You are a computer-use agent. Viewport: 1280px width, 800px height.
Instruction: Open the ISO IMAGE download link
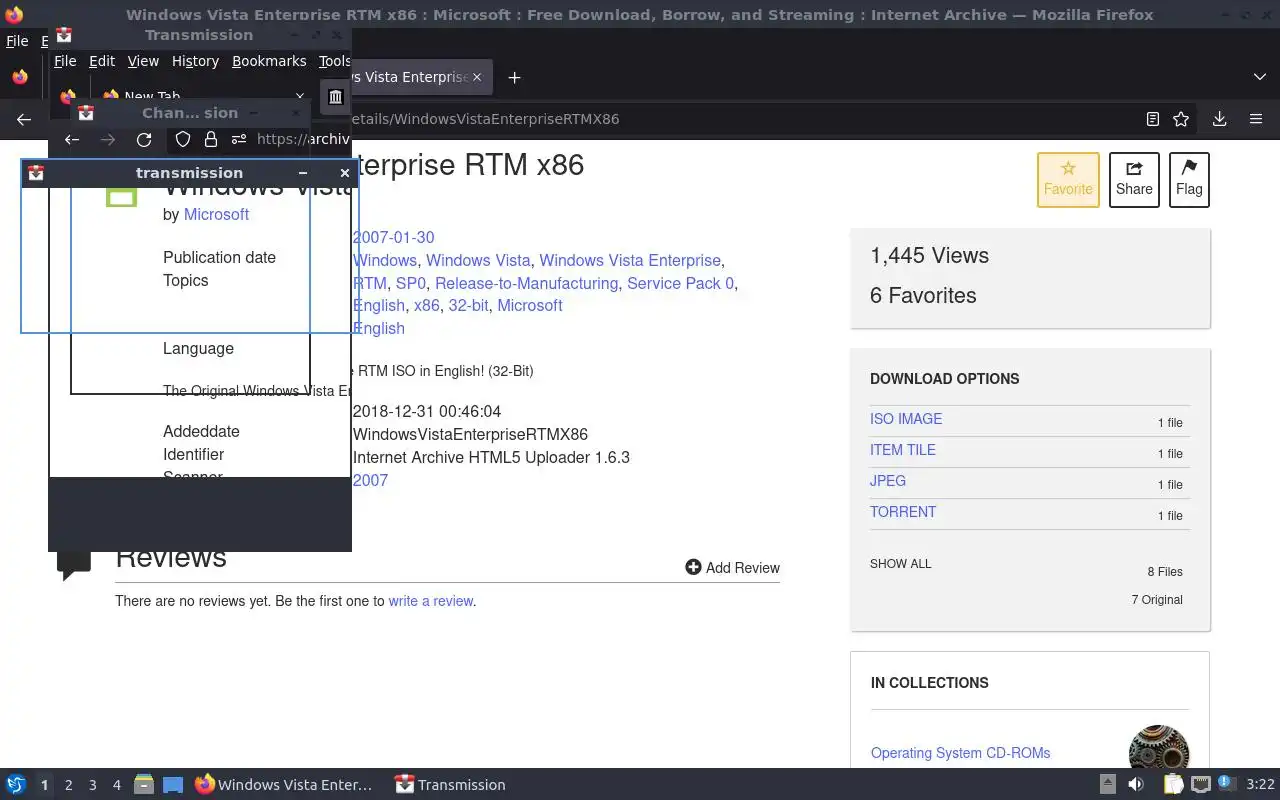point(906,419)
